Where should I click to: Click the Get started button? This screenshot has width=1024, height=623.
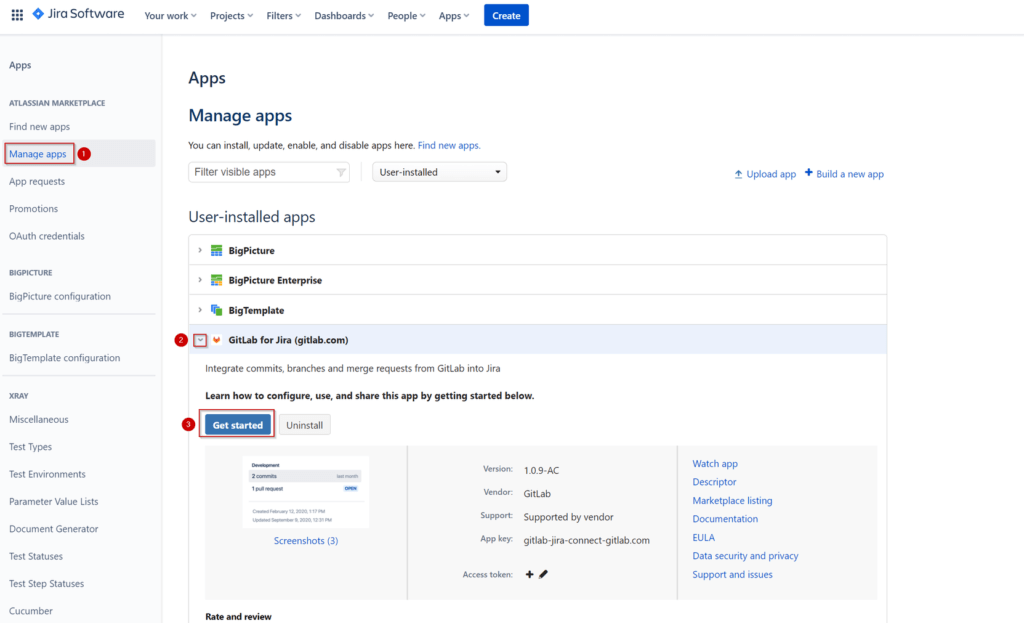pos(237,424)
